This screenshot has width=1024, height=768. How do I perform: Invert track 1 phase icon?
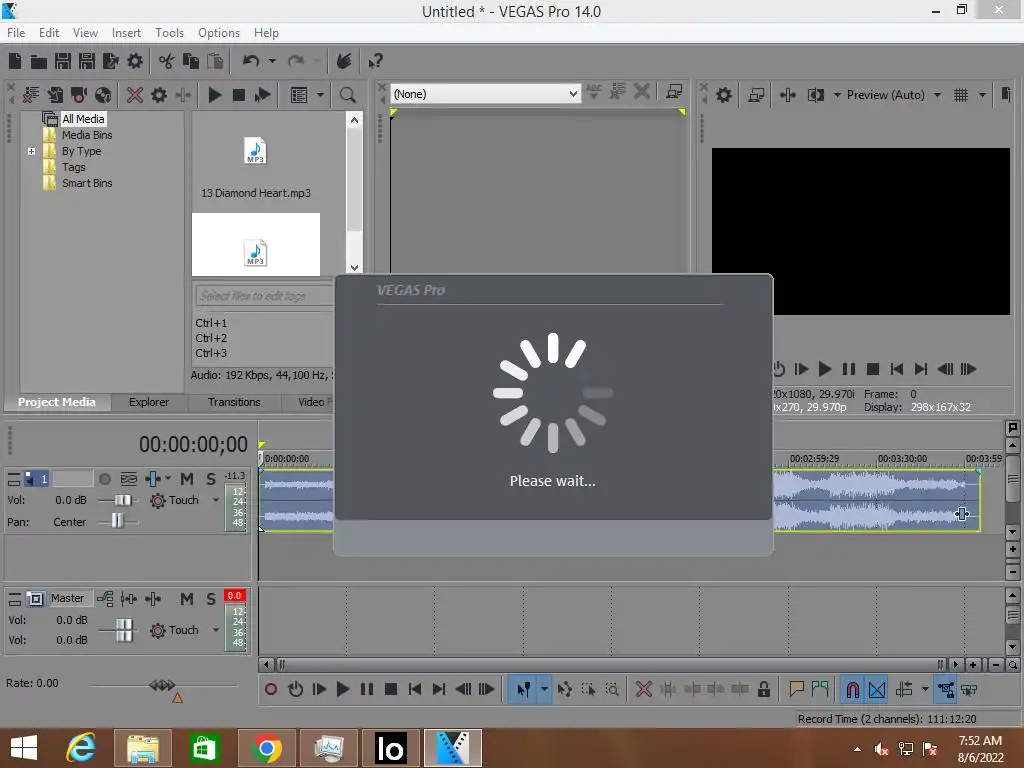[129, 479]
